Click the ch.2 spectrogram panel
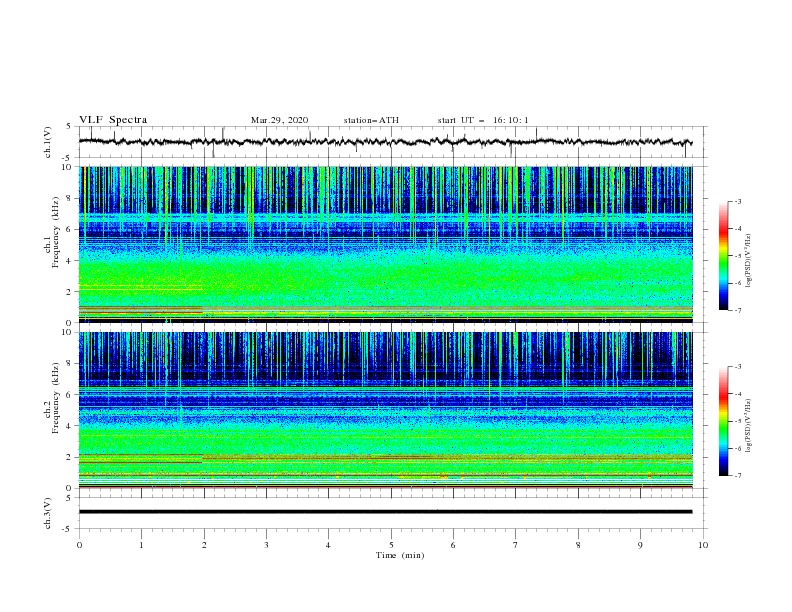 (x=385, y=410)
